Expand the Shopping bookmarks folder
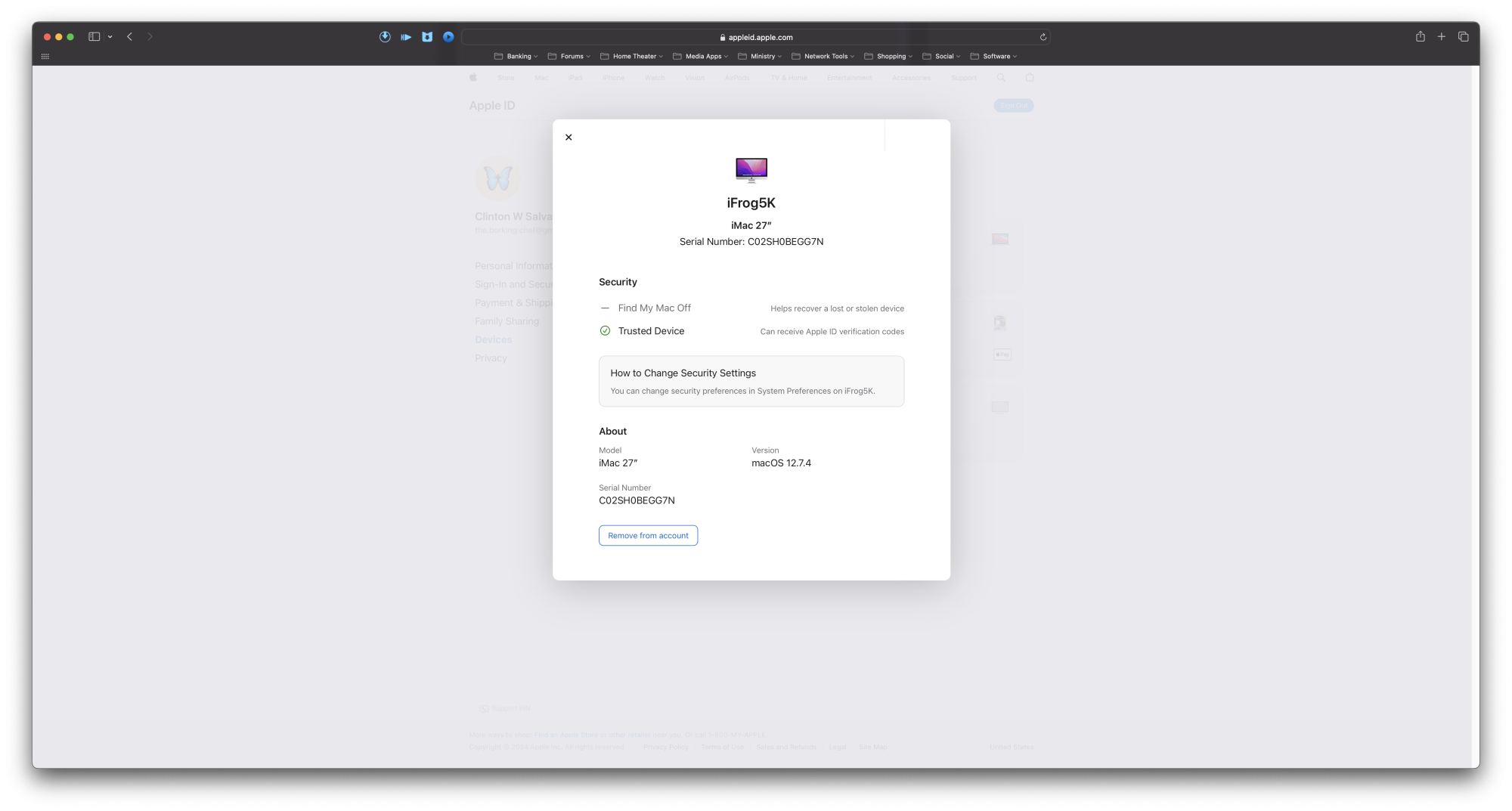The image size is (1512, 811). click(x=888, y=56)
